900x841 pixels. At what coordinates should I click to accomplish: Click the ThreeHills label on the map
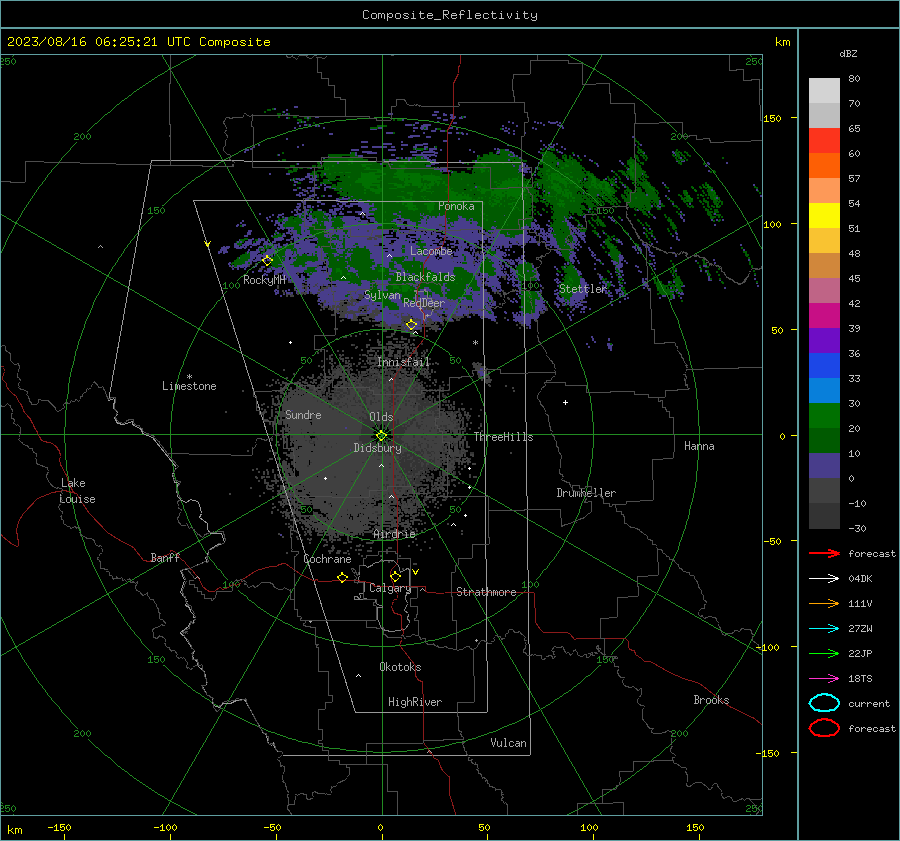point(503,437)
